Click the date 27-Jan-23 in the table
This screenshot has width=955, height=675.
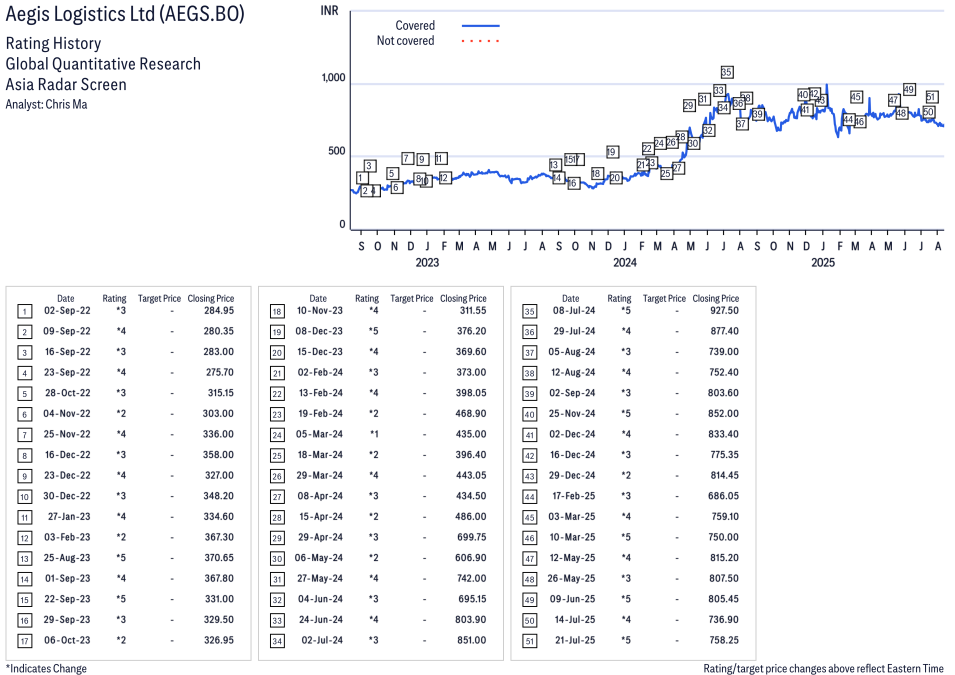(69, 517)
